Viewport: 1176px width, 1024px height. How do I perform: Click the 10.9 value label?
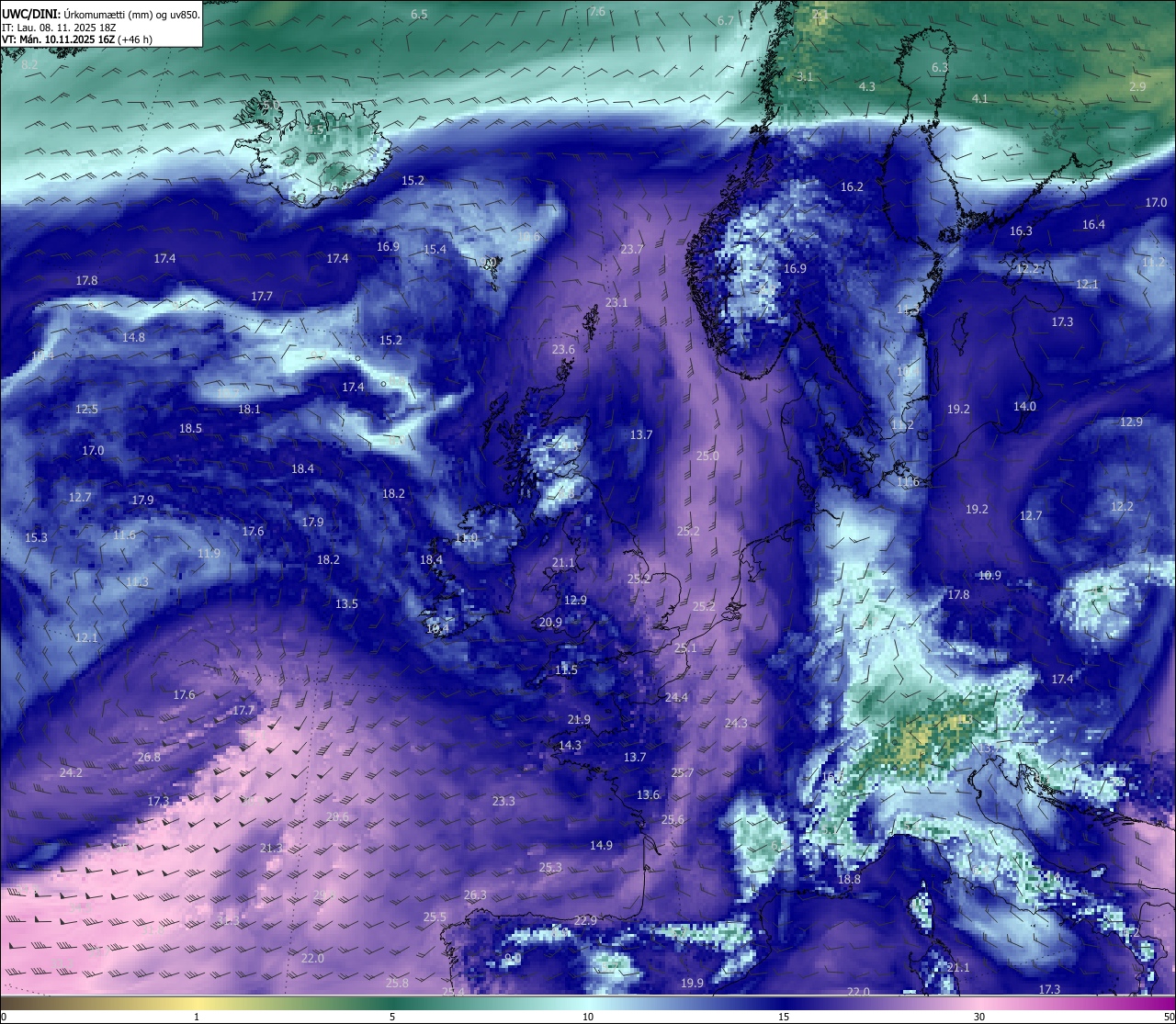click(989, 576)
